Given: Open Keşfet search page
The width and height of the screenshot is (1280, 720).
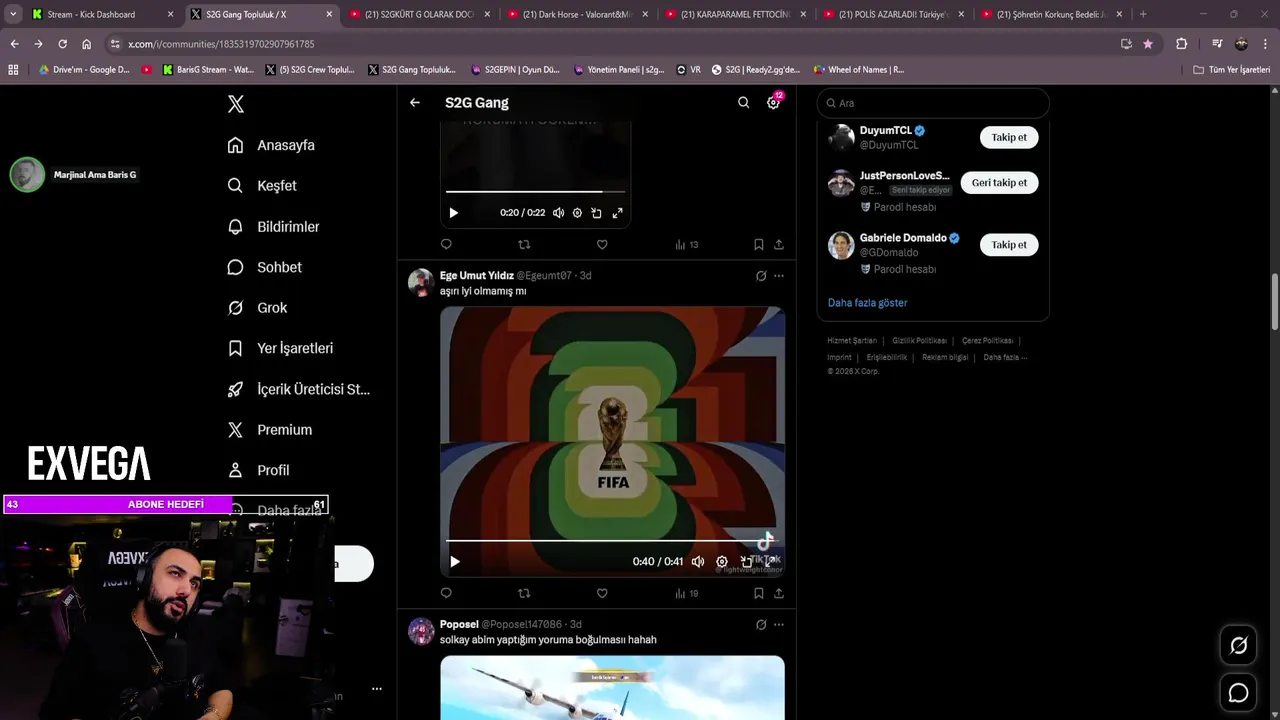Looking at the screenshot, I should (x=262, y=186).
